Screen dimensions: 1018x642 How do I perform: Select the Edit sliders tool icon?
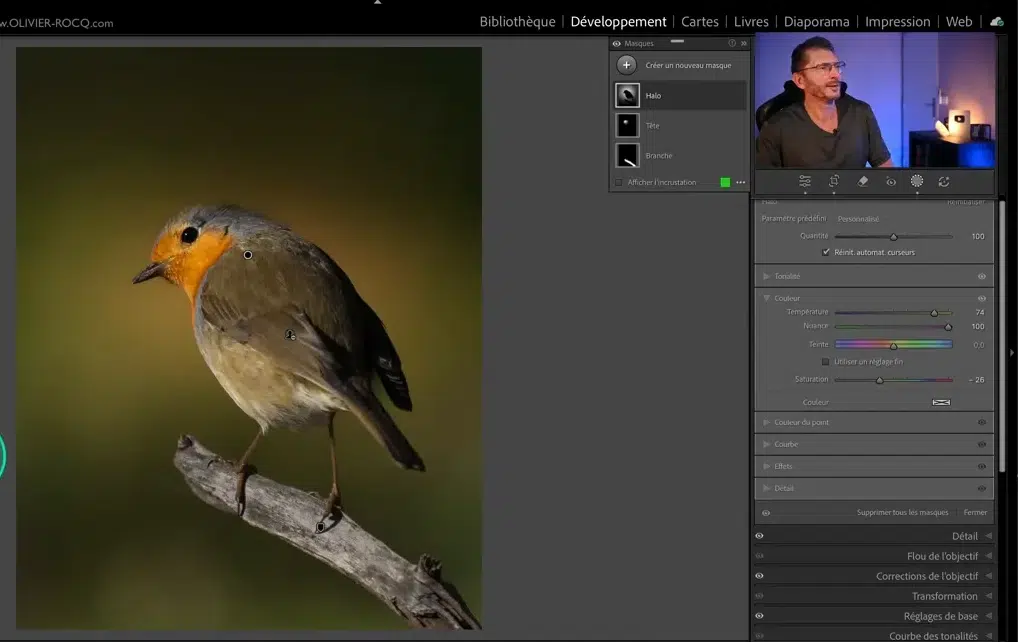pos(805,181)
